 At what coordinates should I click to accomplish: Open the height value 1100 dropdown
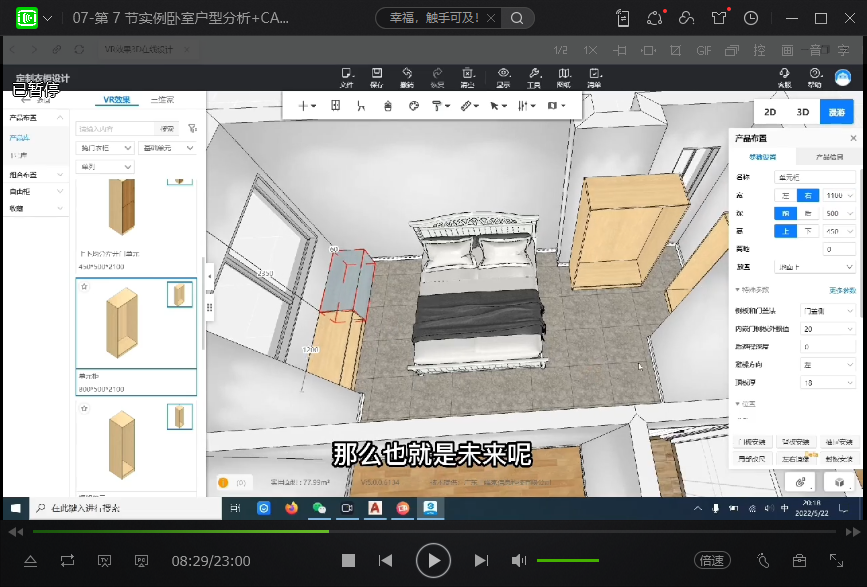point(838,196)
